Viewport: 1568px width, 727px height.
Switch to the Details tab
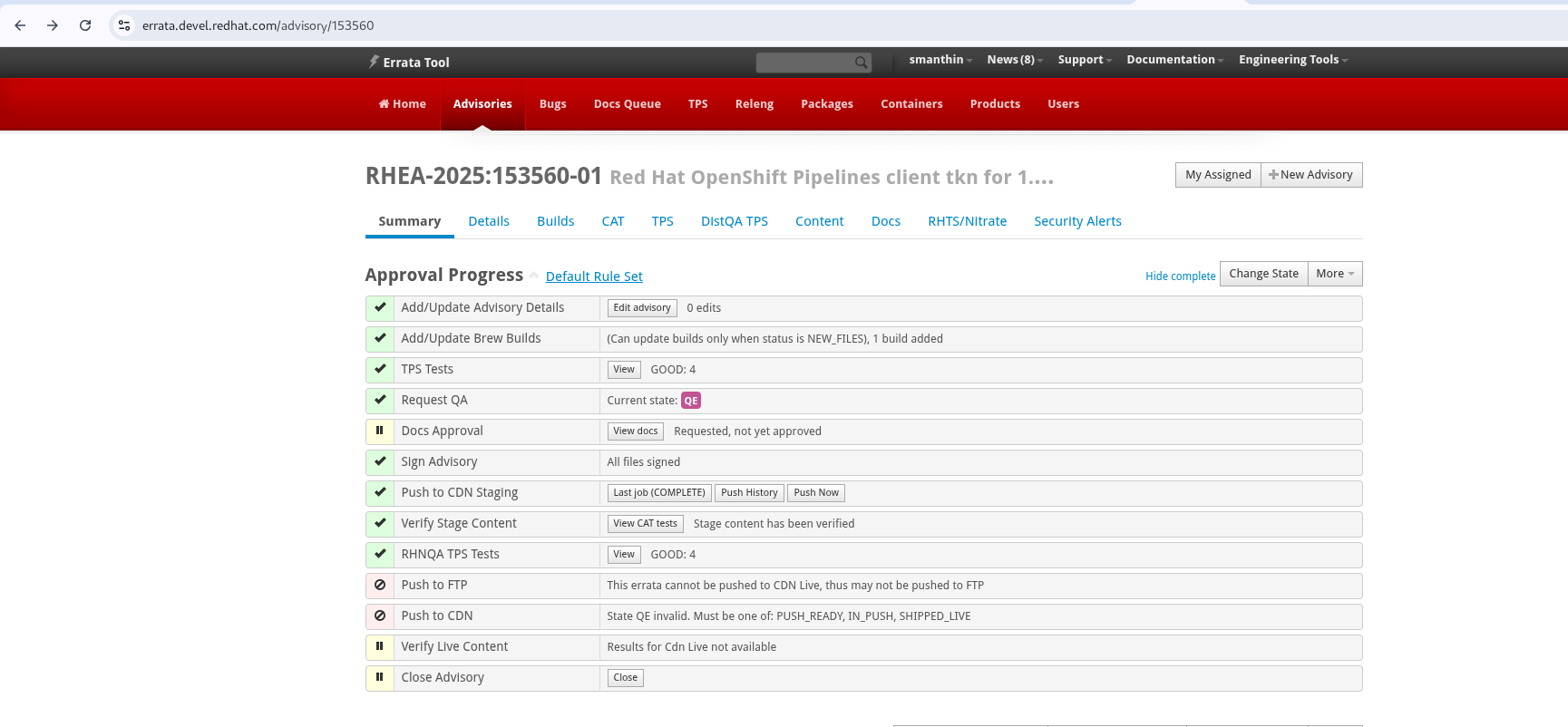(489, 221)
